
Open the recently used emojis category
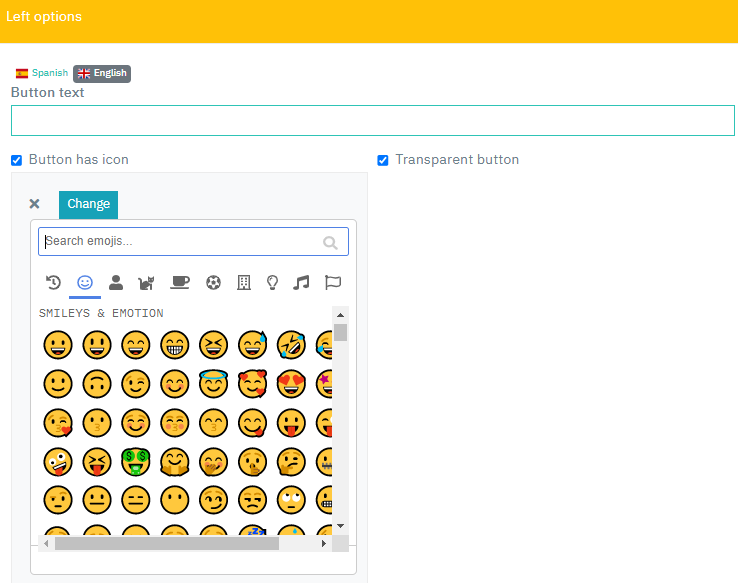coord(54,283)
